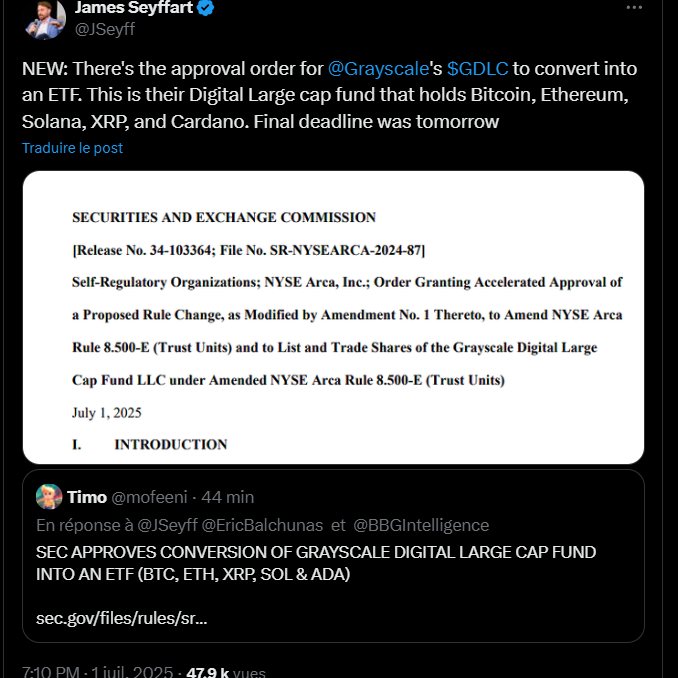
Task: Click the Timo display name in quoted post
Action: 87,497
